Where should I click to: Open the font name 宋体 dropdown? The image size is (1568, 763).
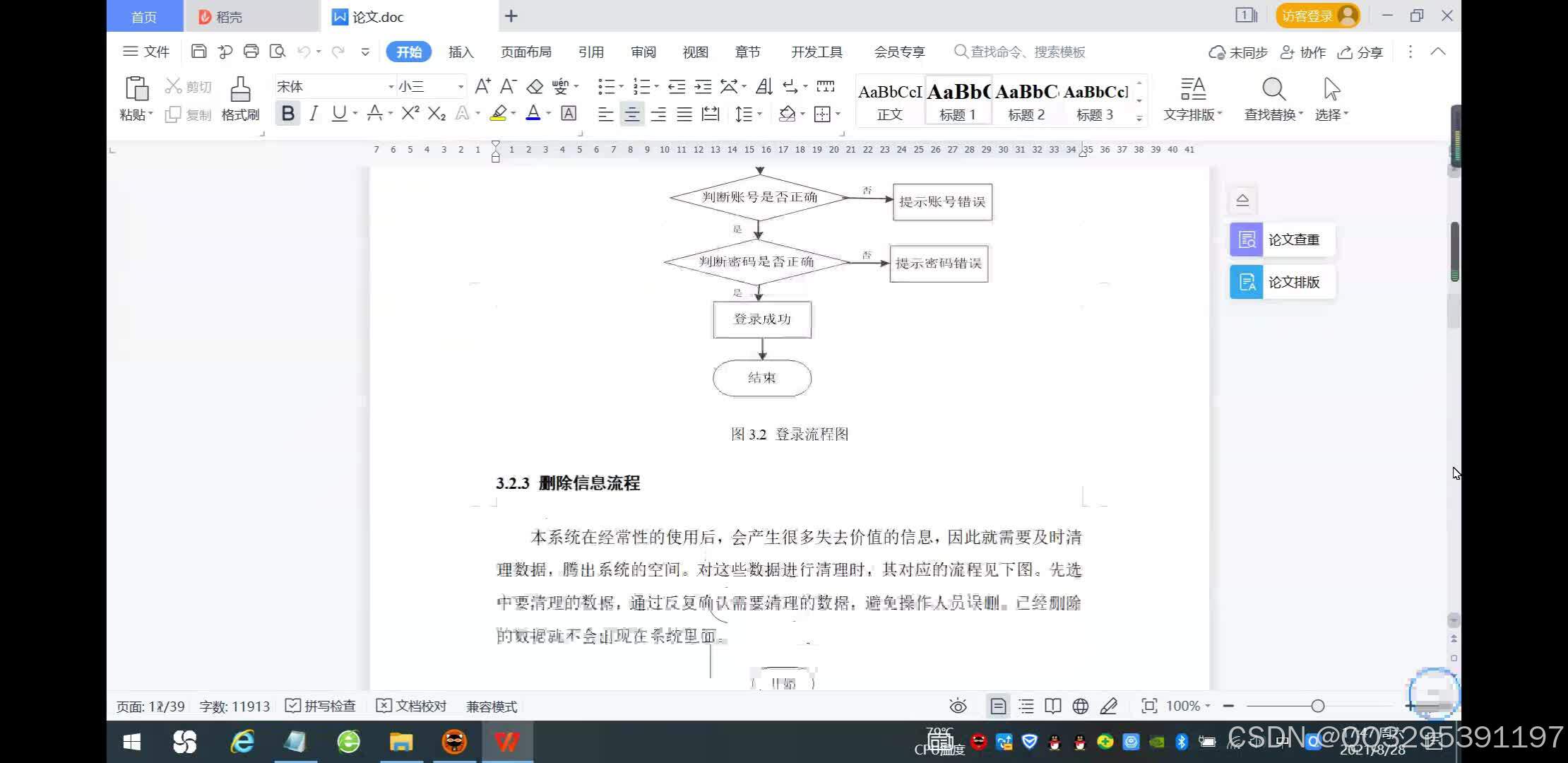click(391, 86)
